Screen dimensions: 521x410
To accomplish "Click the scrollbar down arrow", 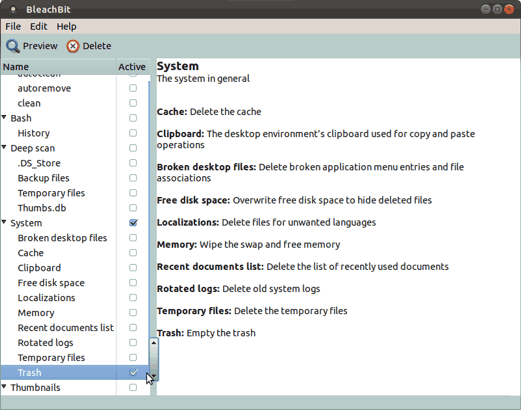I will pos(154,376).
